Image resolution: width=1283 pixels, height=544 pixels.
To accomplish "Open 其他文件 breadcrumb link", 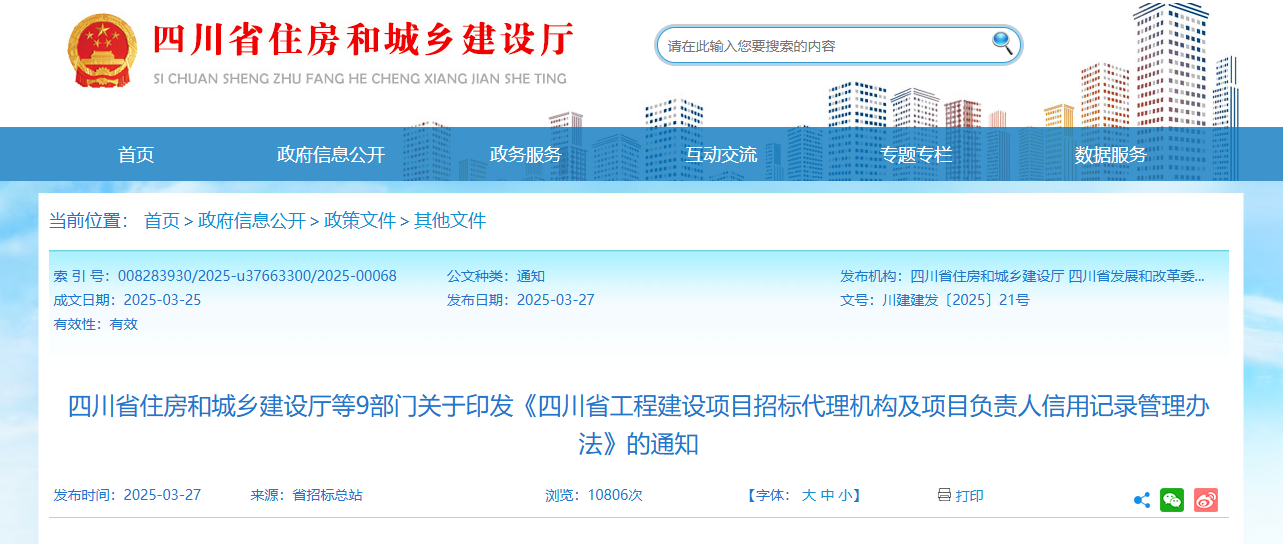I will [450, 221].
